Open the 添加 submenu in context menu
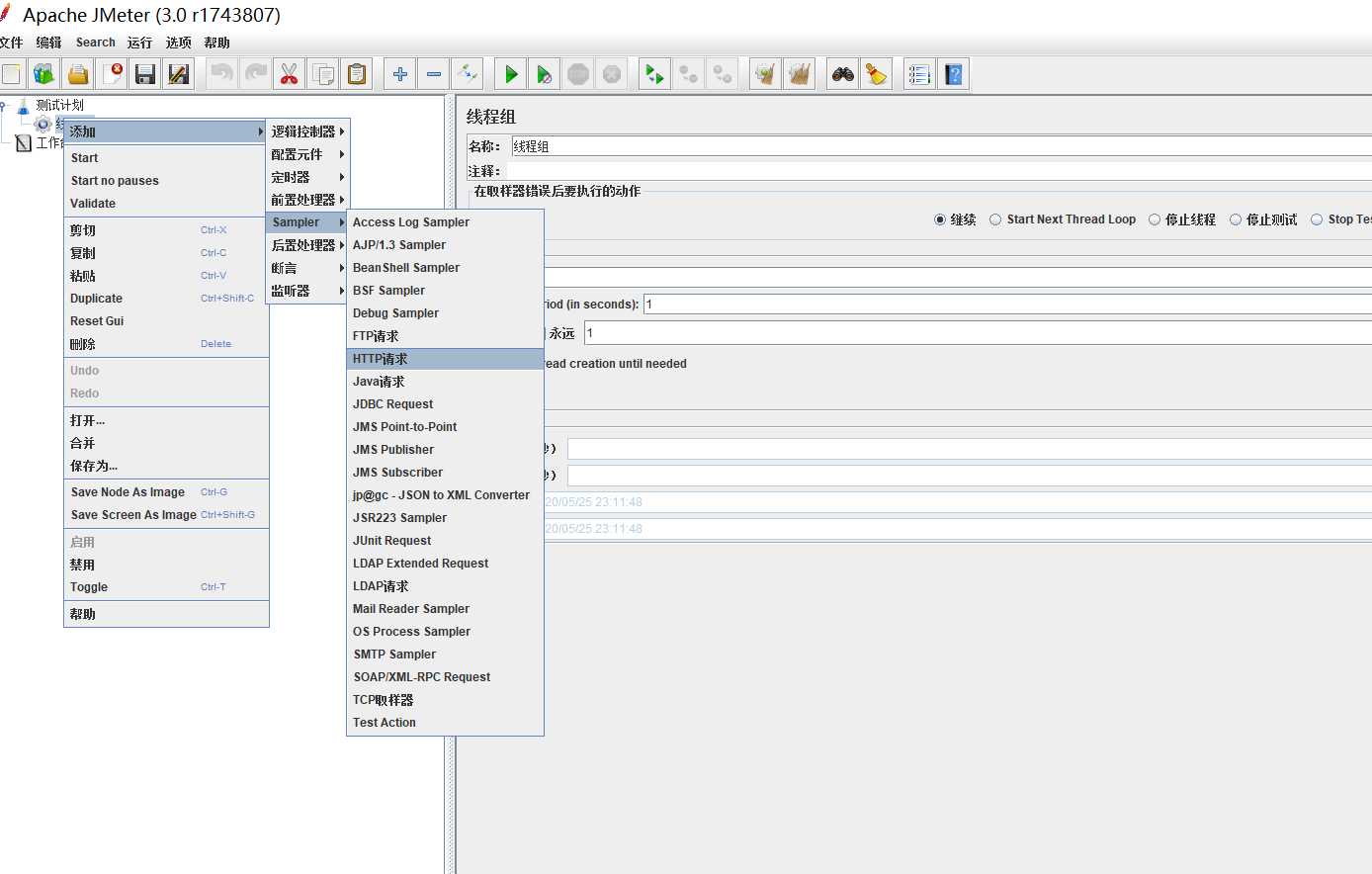Viewport: 1372px width, 874px height. click(x=166, y=131)
